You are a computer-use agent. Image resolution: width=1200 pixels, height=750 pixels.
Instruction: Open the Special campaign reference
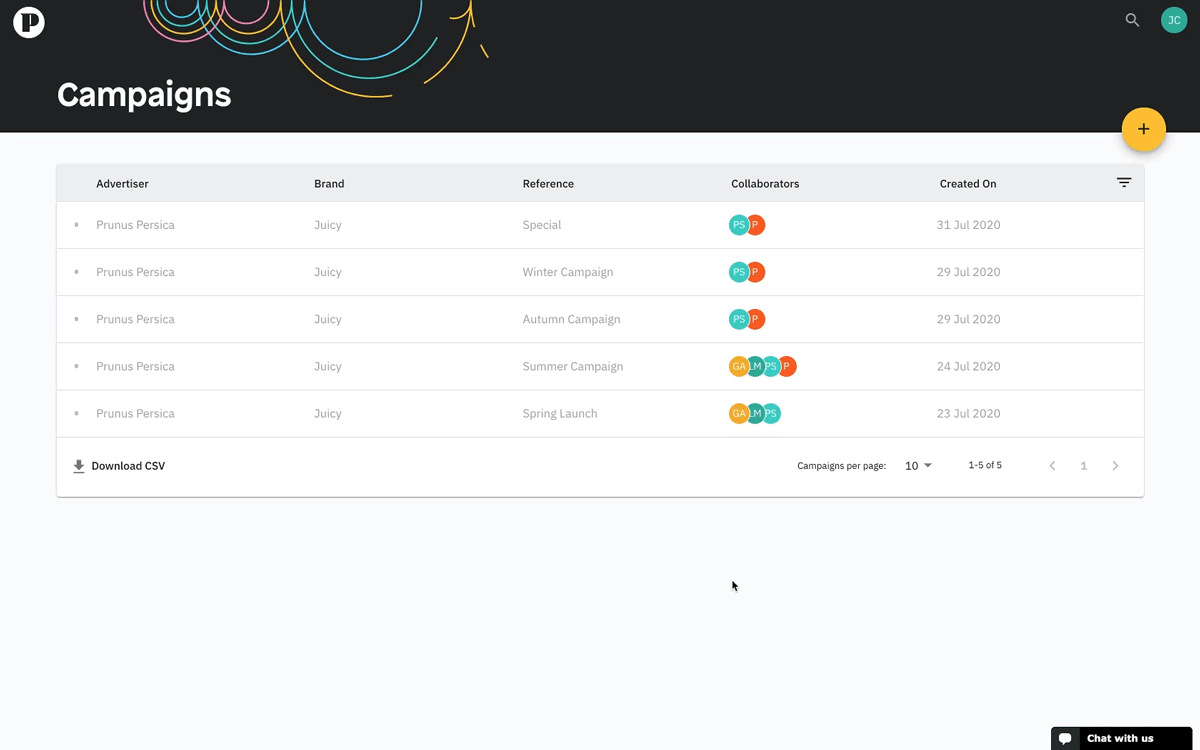[x=542, y=225]
